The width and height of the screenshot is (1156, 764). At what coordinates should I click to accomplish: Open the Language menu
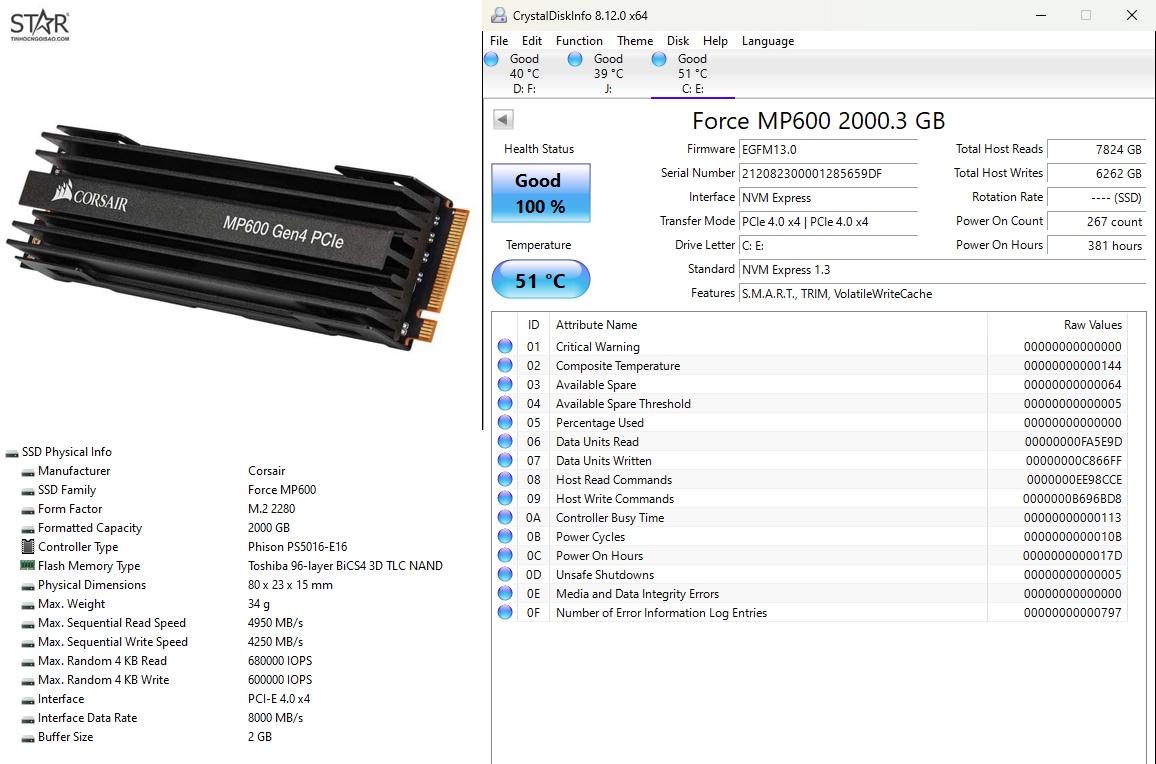click(767, 41)
